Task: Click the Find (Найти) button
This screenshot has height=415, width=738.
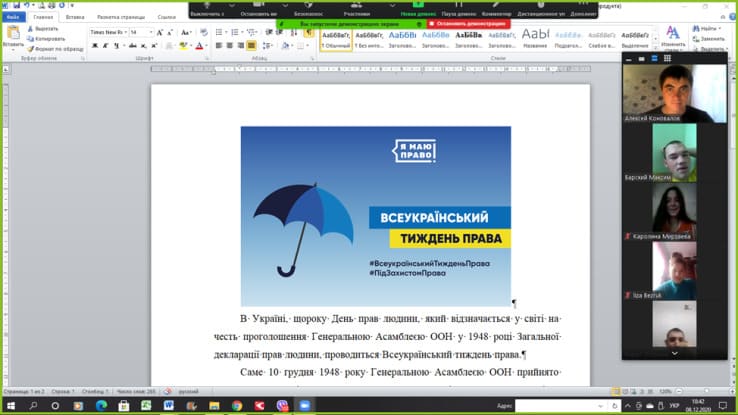Action: (x=706, y=29)
